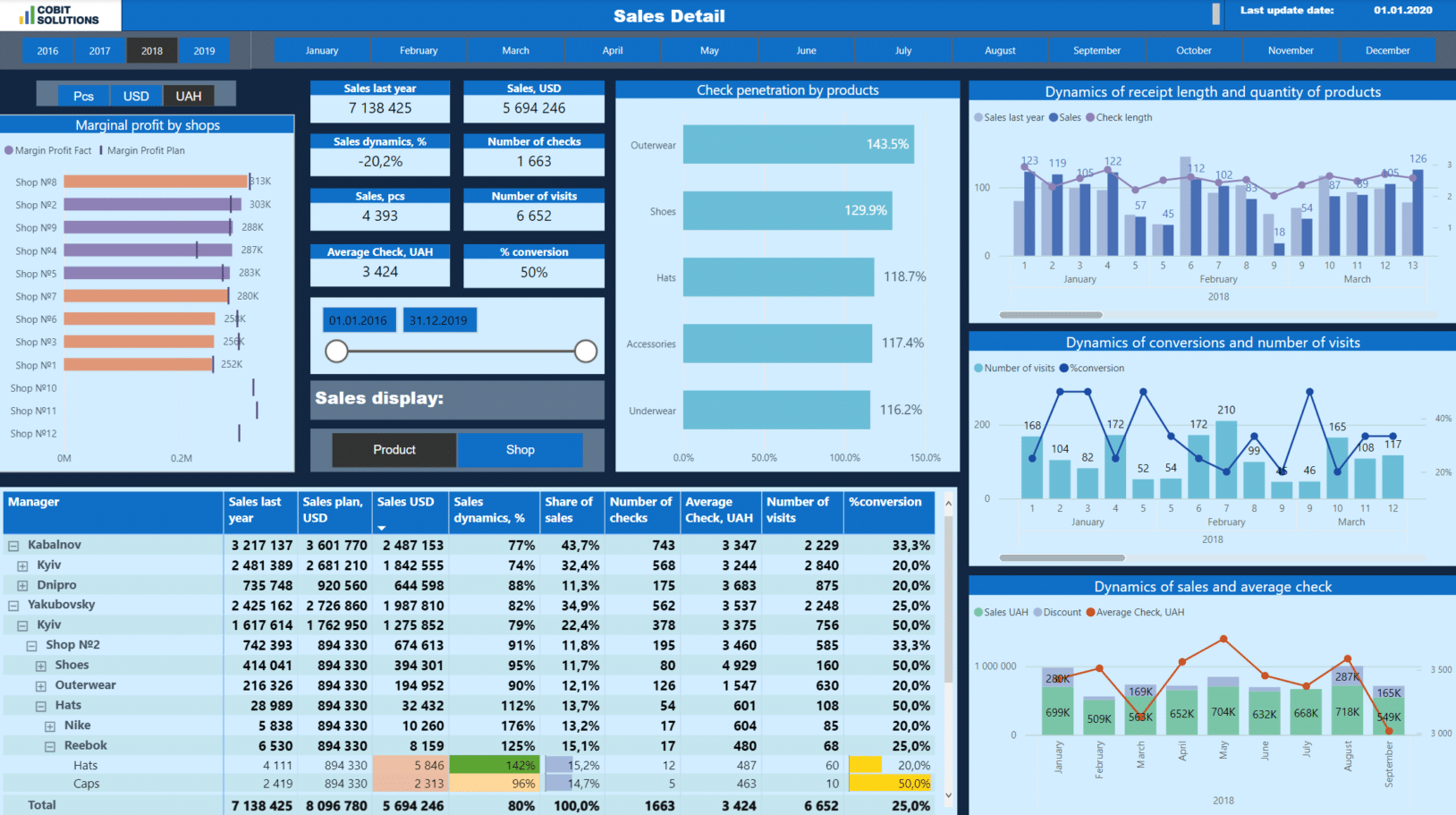Click the Share of sales column header

572,512
